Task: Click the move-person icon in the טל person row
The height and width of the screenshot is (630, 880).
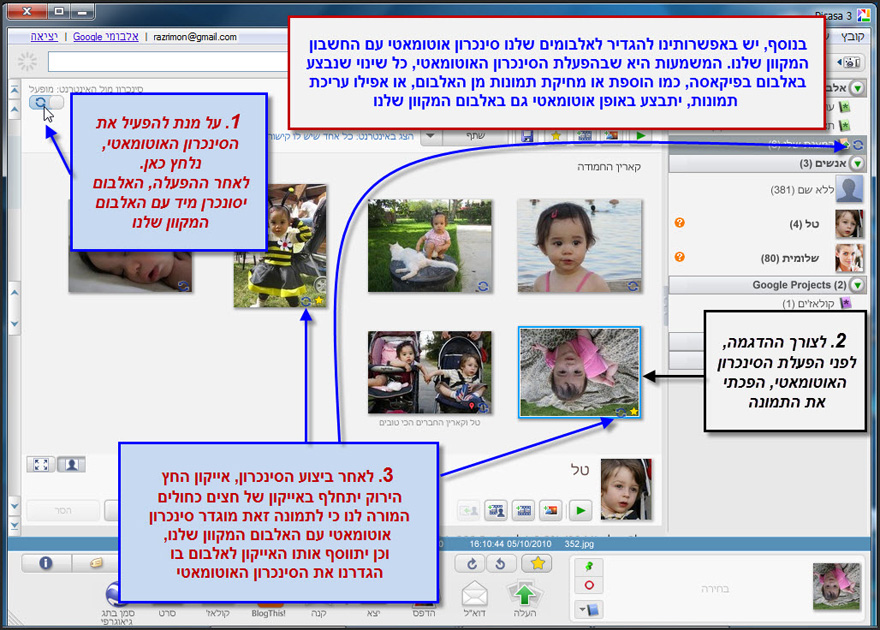Action: [x=469, y=511]
